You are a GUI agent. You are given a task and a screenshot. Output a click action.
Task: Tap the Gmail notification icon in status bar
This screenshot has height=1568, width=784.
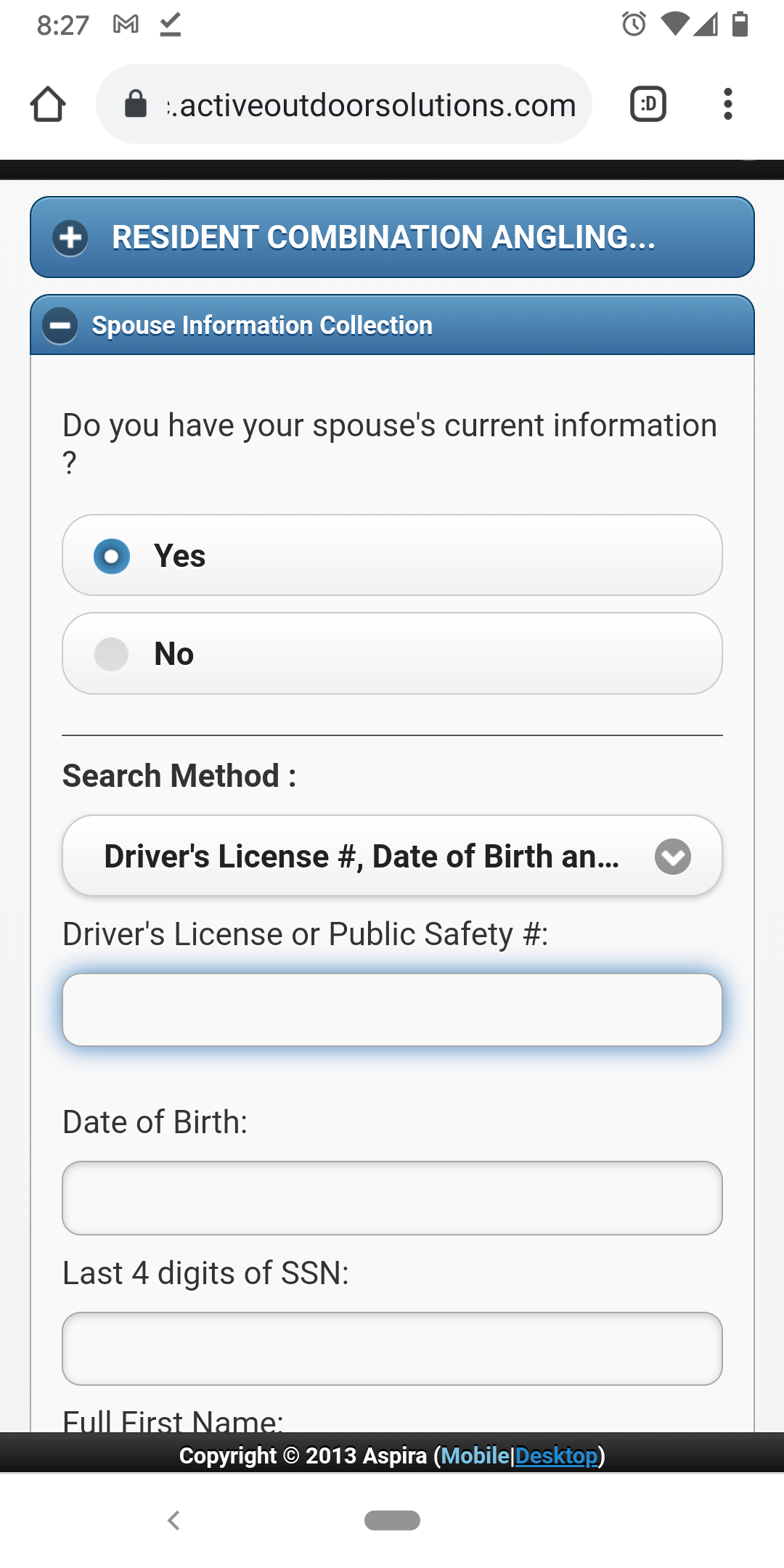tap(126, 25)
